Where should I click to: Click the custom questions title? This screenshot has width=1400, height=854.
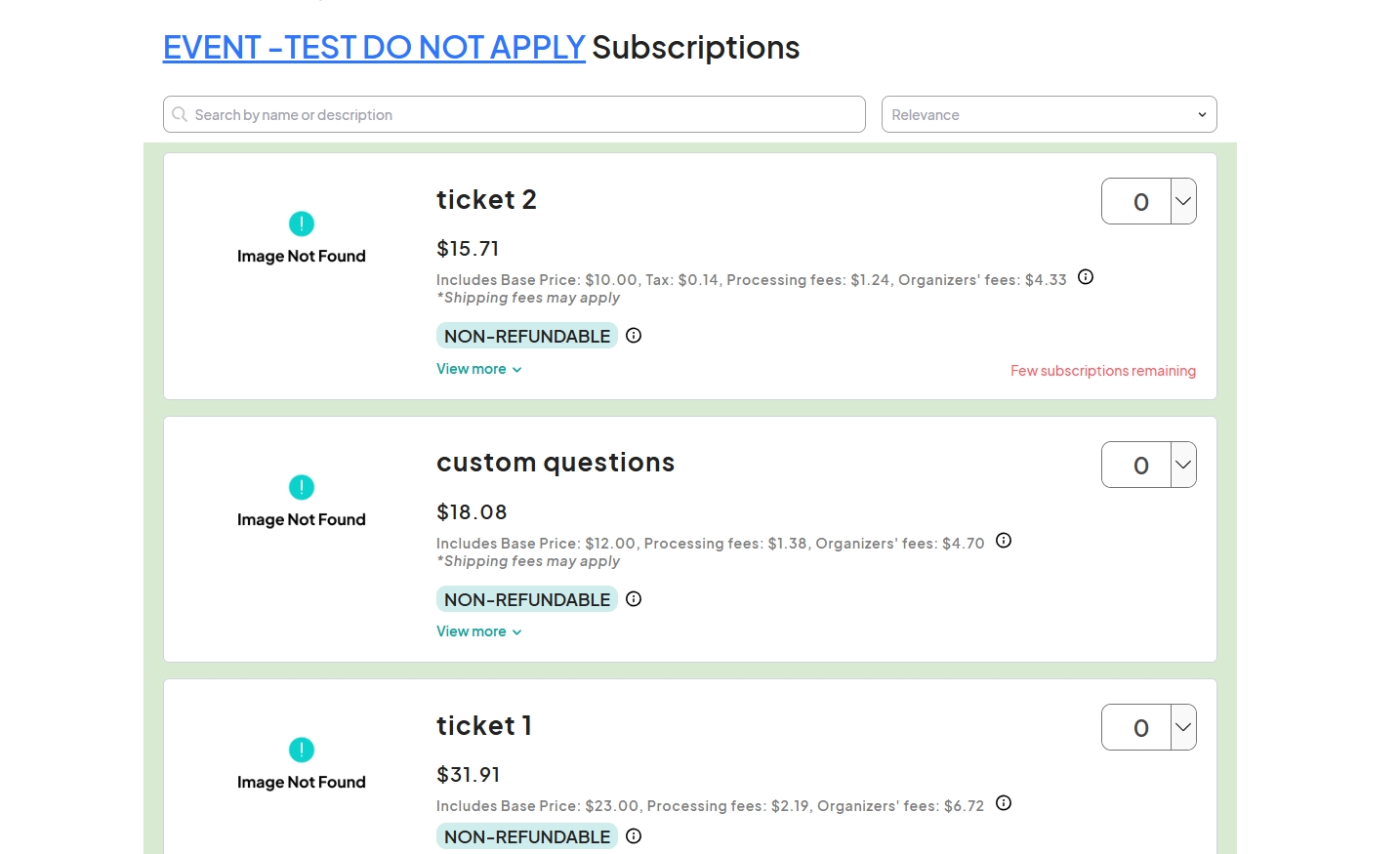556,462
